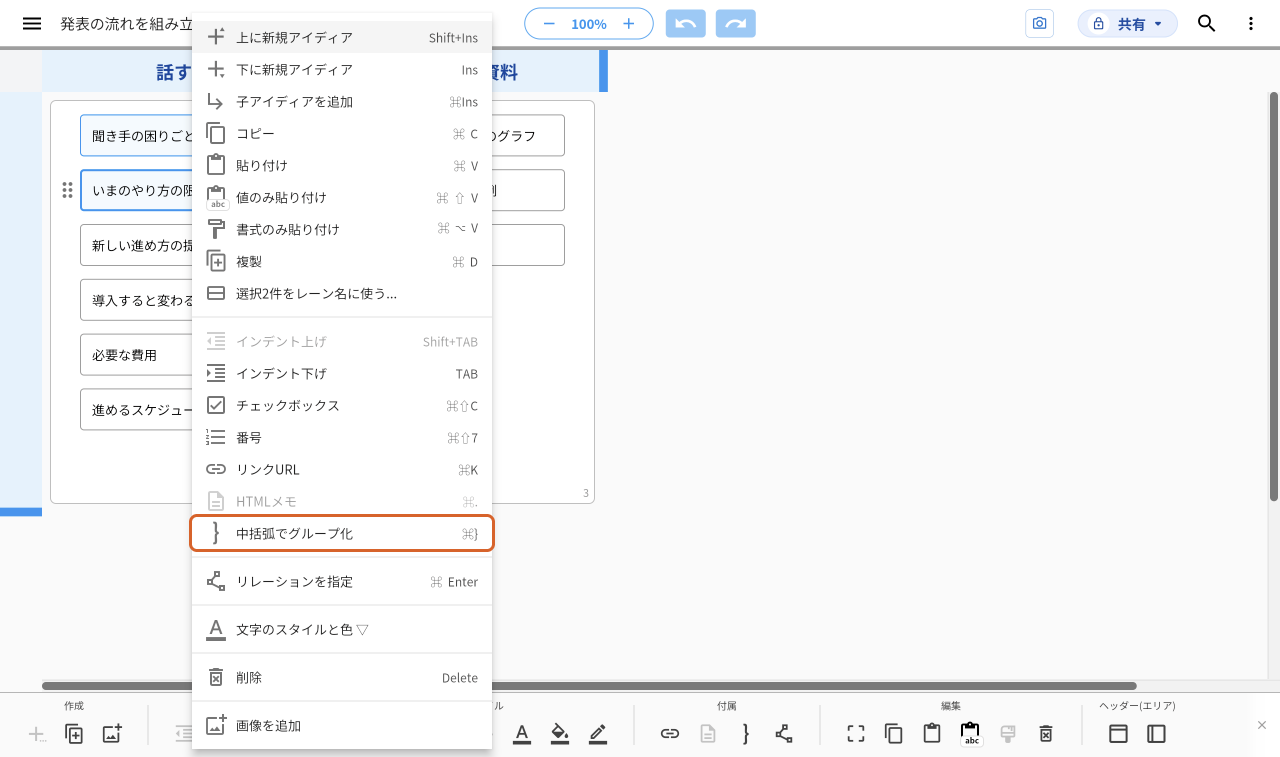Open the hamburger main menu

[32, 24]
